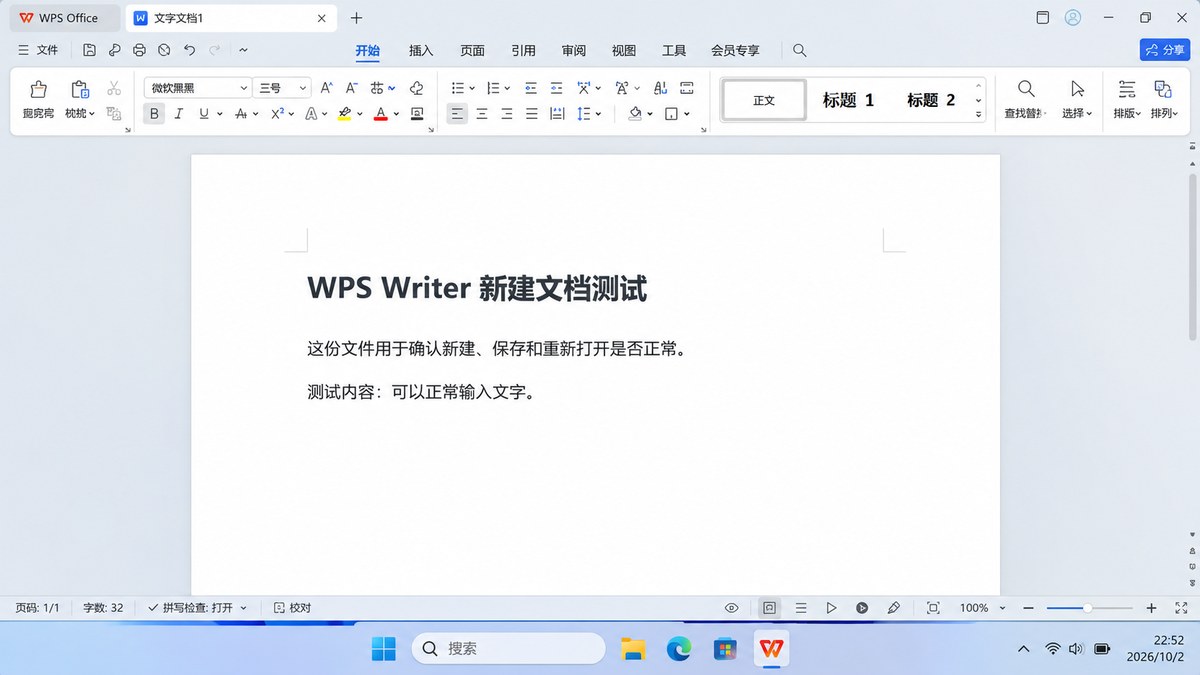Click the Windows Start button
Screen dimensions: 1200x675
coord(383,649)
